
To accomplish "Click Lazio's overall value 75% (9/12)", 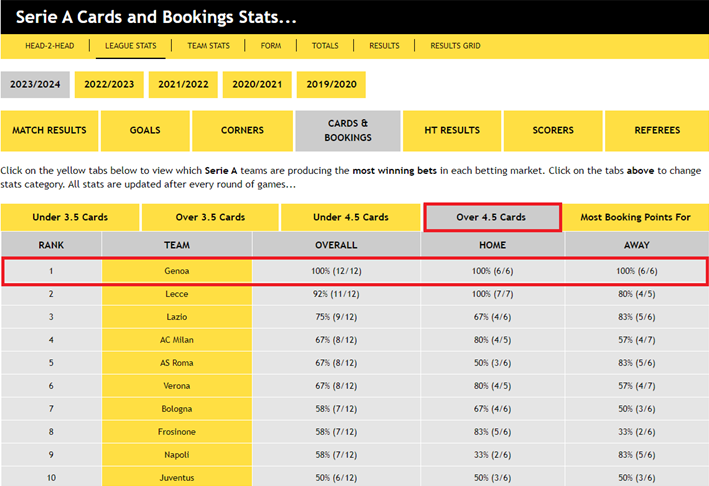I will pos(336,317).
